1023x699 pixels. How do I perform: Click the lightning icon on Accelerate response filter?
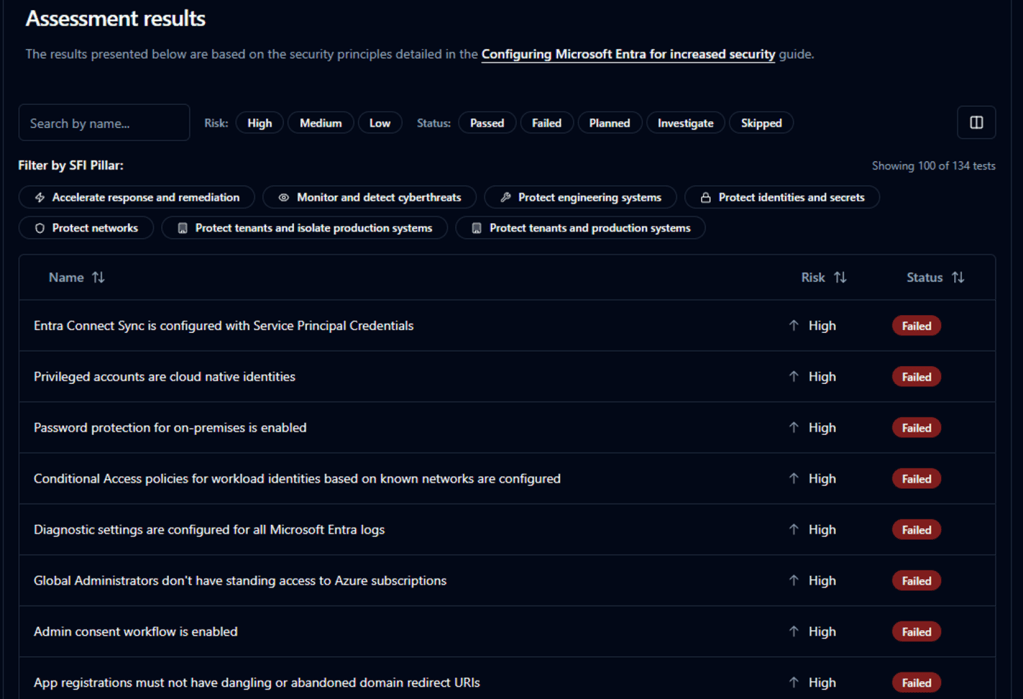point(40,198)
